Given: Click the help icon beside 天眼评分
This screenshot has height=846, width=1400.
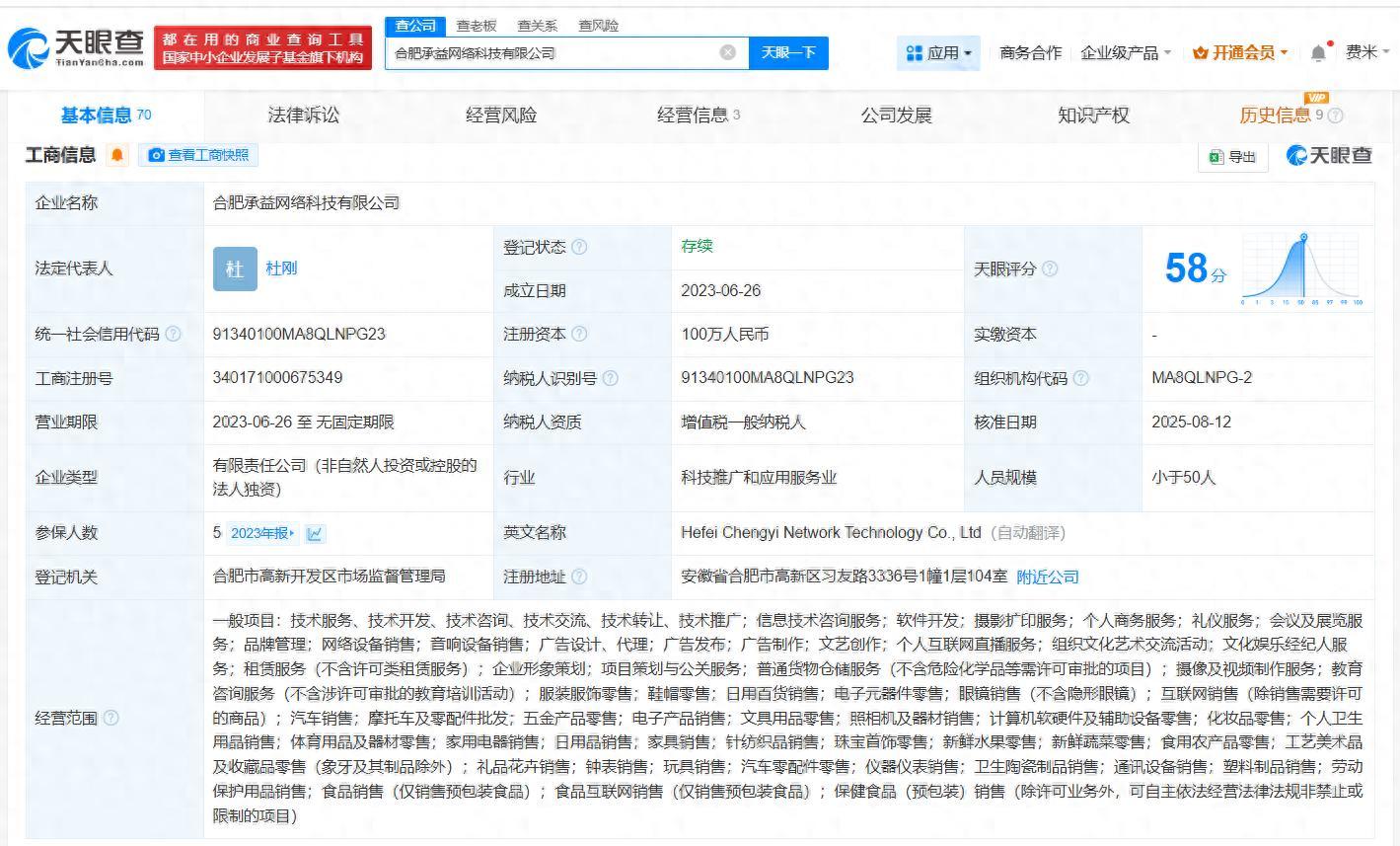Looking at the screenshot, I should pos(1050,269).
